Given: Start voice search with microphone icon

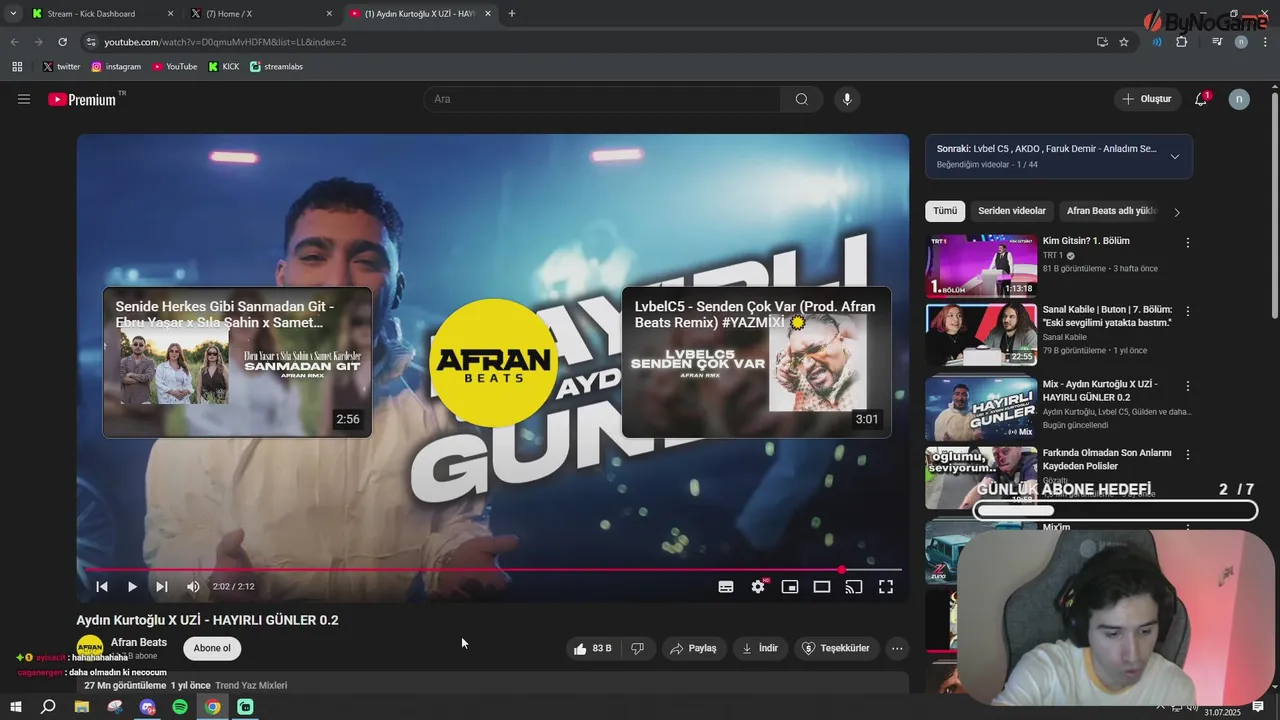Looking at the screenshot, I should (x=847, y=99).
